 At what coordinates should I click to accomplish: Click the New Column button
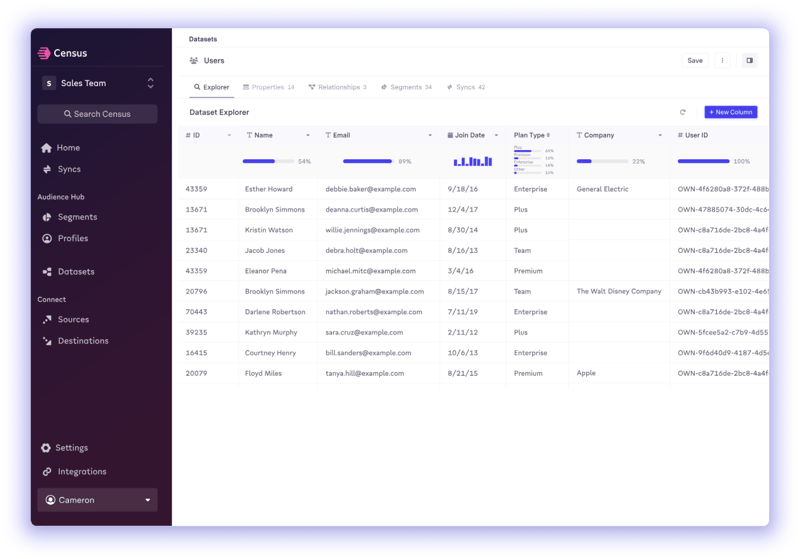730,112
